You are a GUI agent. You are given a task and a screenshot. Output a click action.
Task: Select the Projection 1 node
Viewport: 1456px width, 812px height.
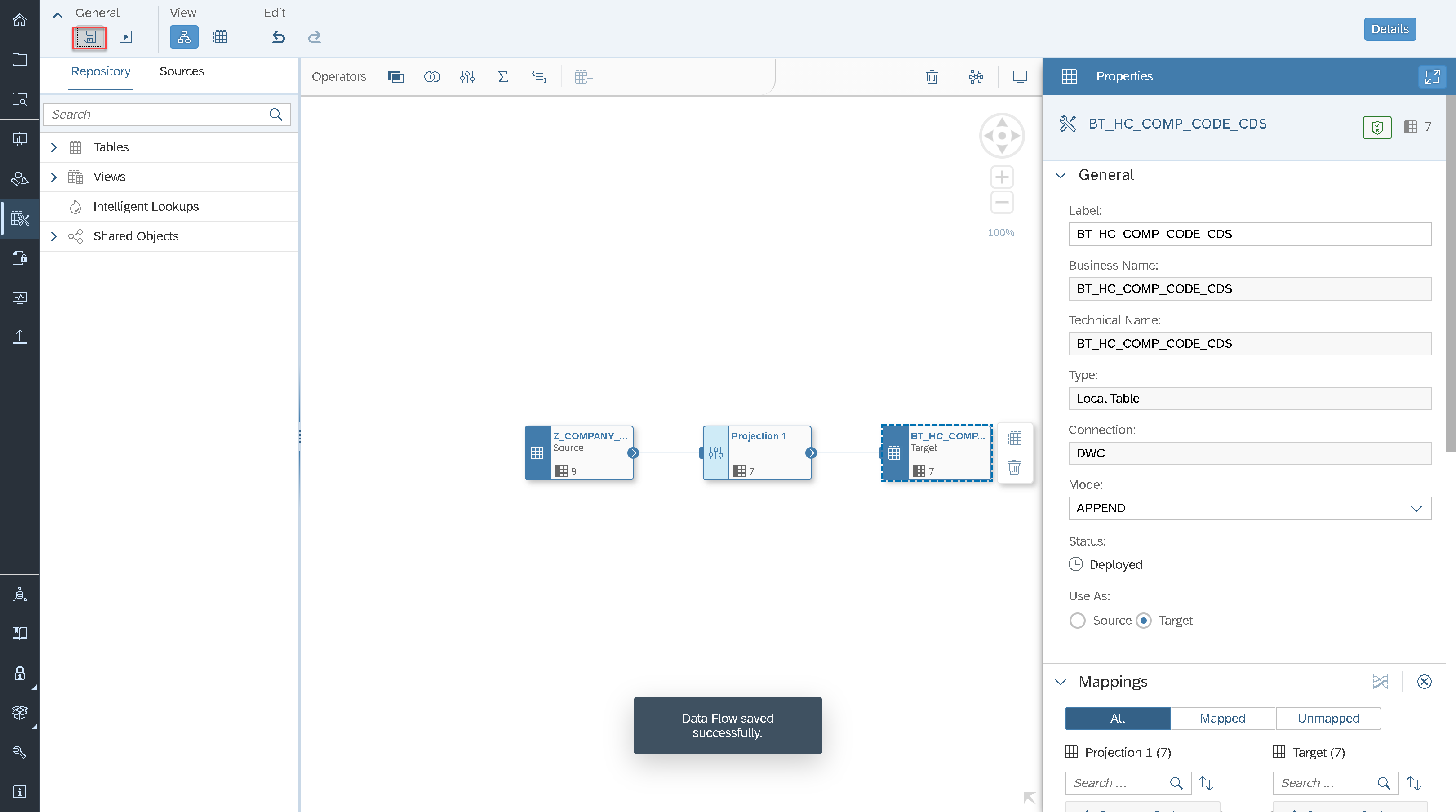click(x=757, y=453)
